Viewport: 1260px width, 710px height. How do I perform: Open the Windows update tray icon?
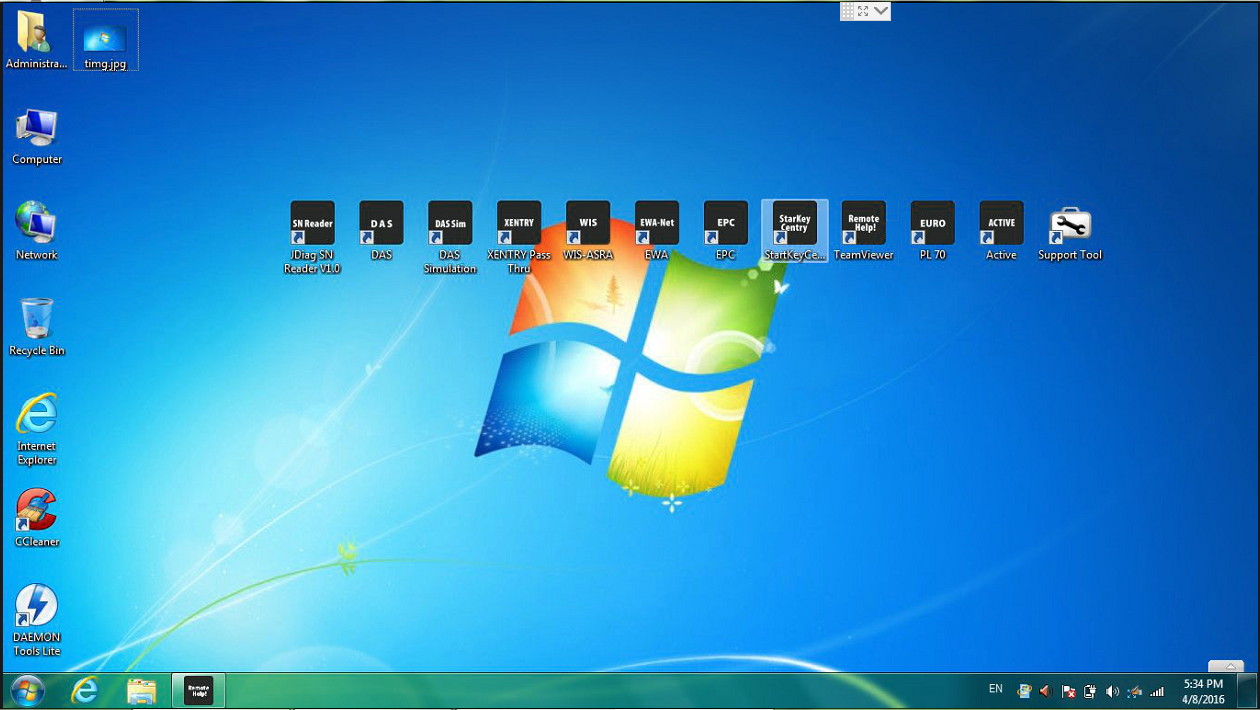point(1024,691)
